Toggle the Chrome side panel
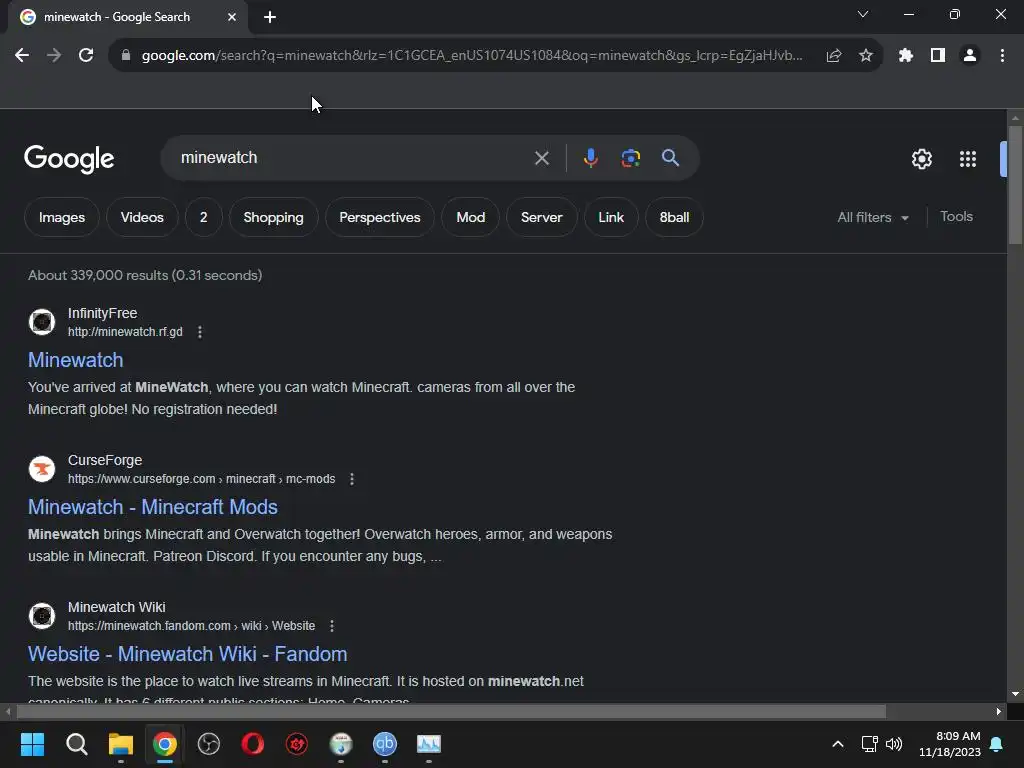The height and width of the screenshot is (768, 1024). point(938,56)
